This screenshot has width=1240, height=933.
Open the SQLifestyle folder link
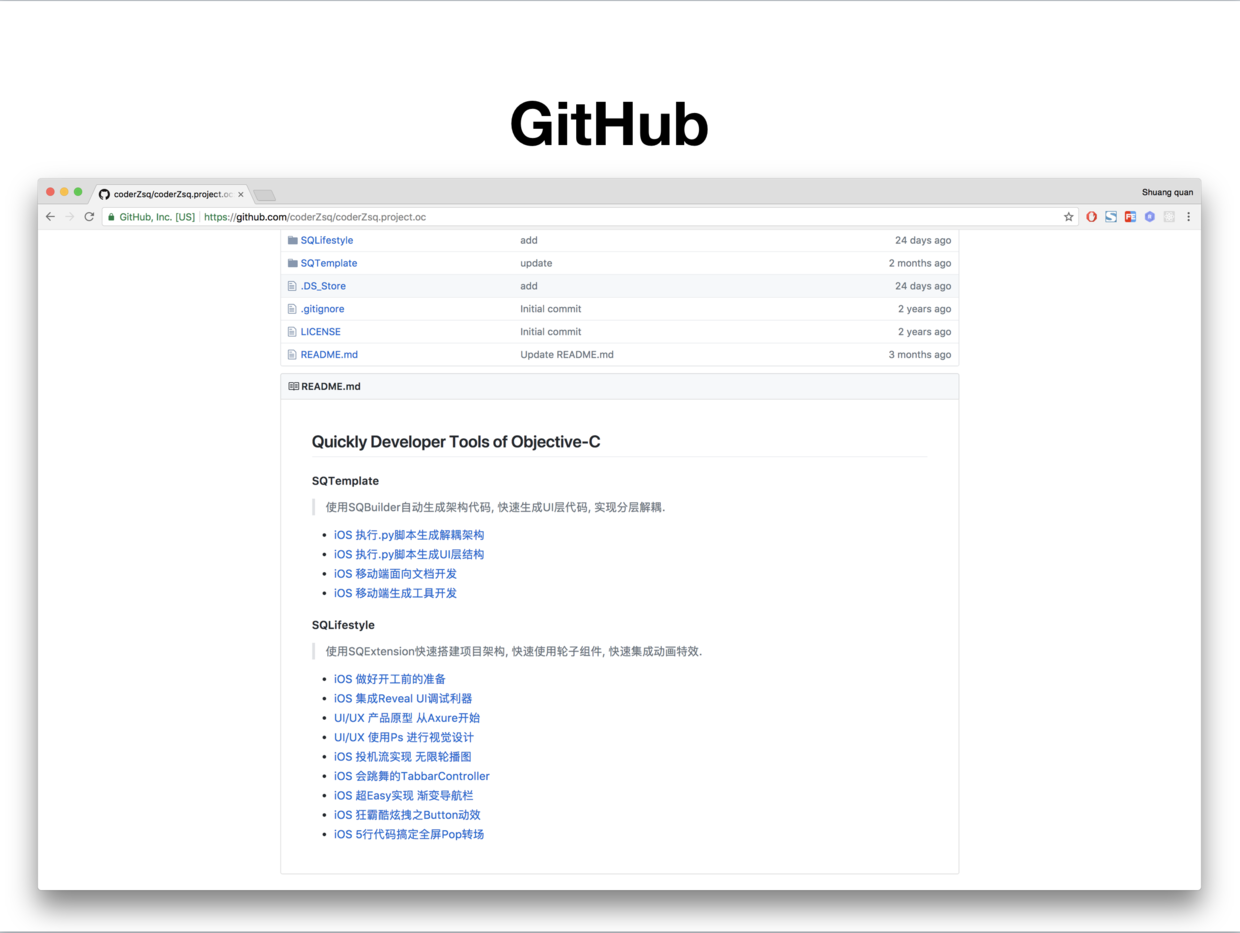[327, 240]
